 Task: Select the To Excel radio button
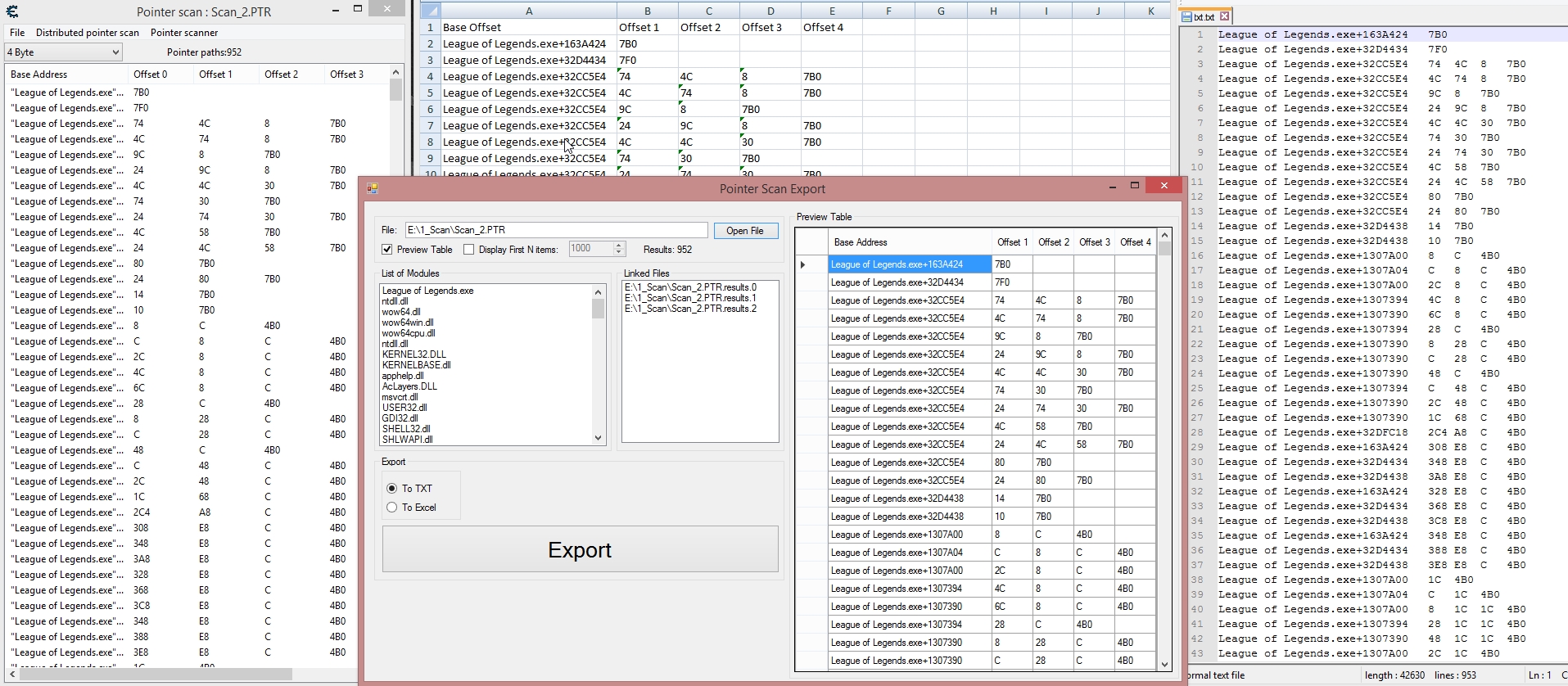[x=392, y=508]
